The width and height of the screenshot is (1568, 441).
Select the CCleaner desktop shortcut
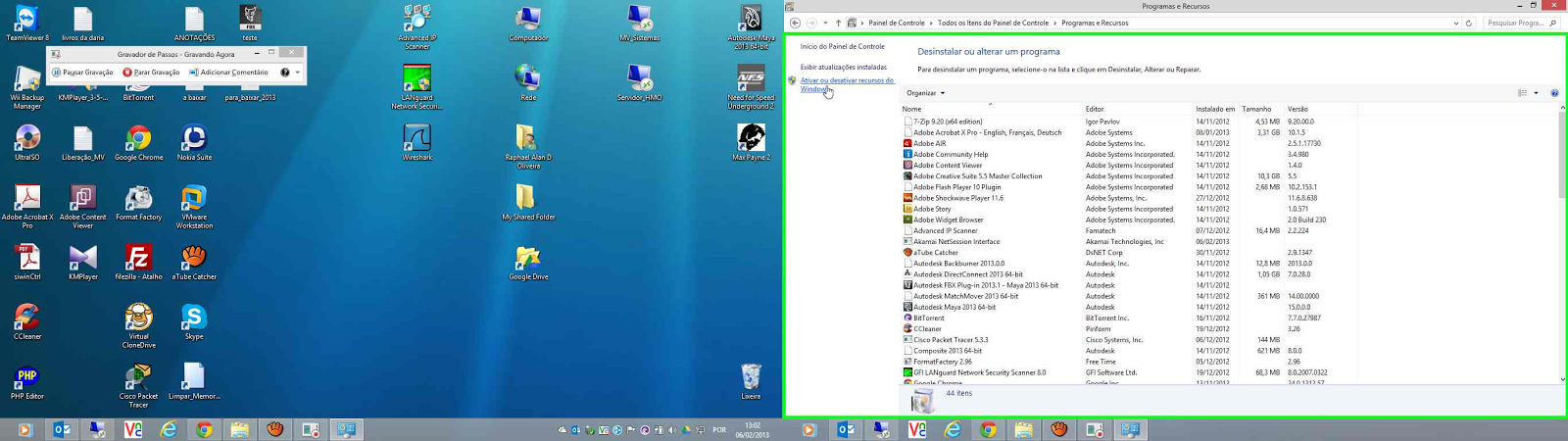pos(27,322)
